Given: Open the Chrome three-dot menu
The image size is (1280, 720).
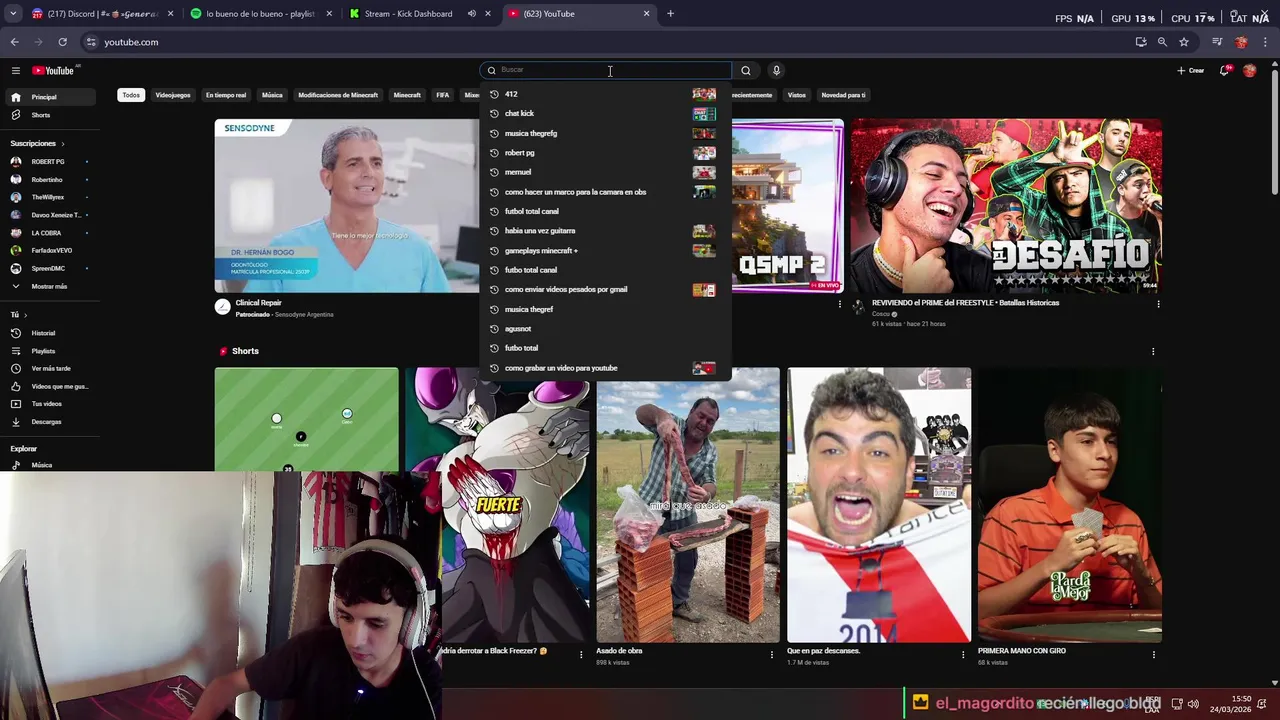Looking at the screenshot, I should point(1266,42).
